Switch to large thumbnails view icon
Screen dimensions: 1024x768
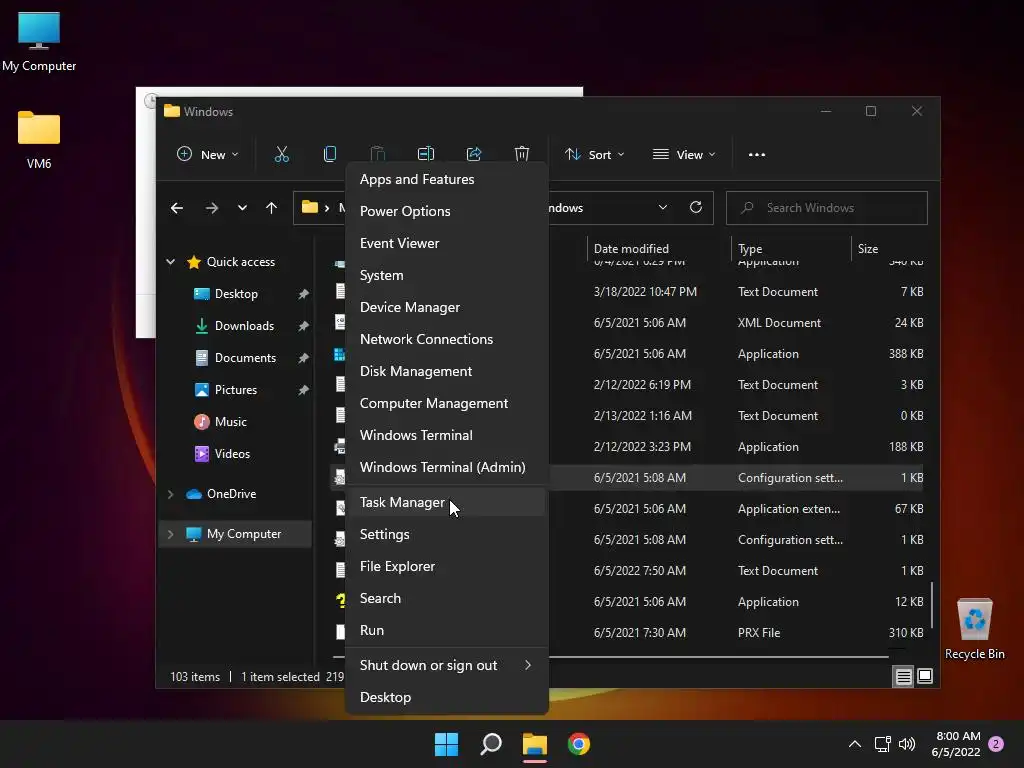[925, 676]
